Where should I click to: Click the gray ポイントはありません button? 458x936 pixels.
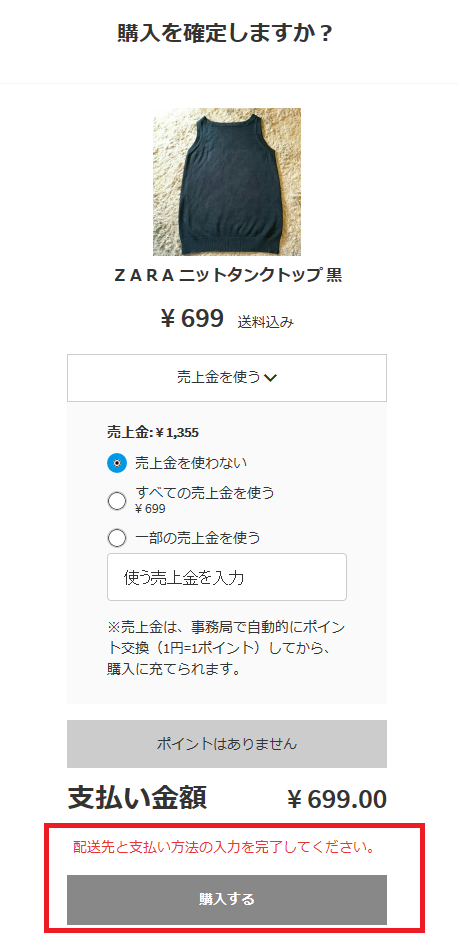[227, 744]
